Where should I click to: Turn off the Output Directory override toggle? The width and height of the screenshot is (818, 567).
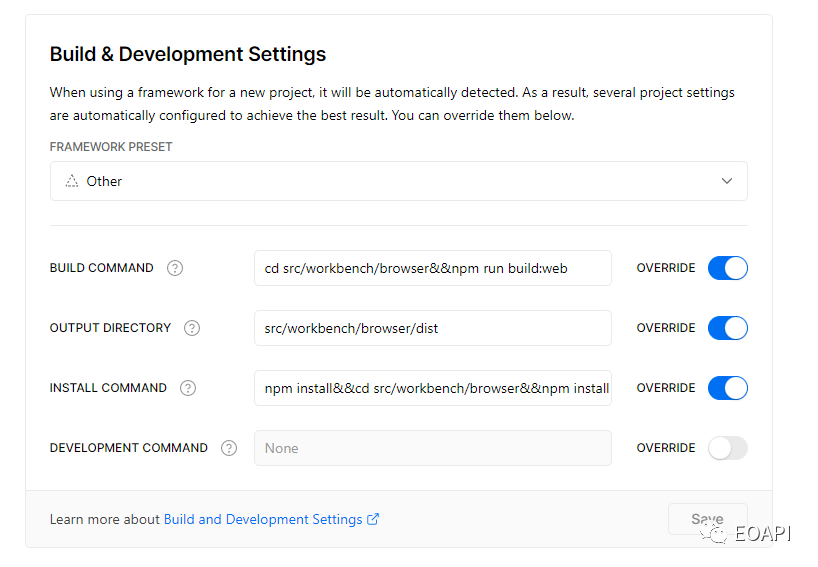[728, 328]
